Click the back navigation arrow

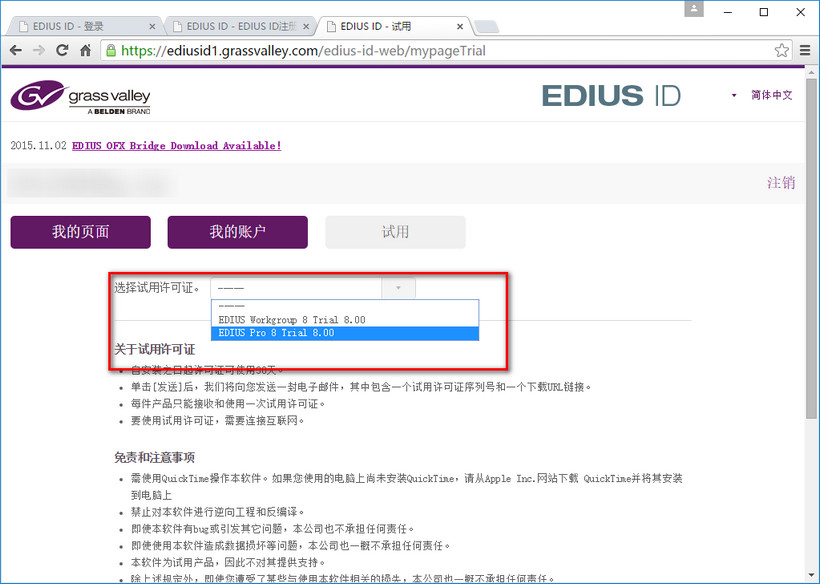tap(16, 48)
